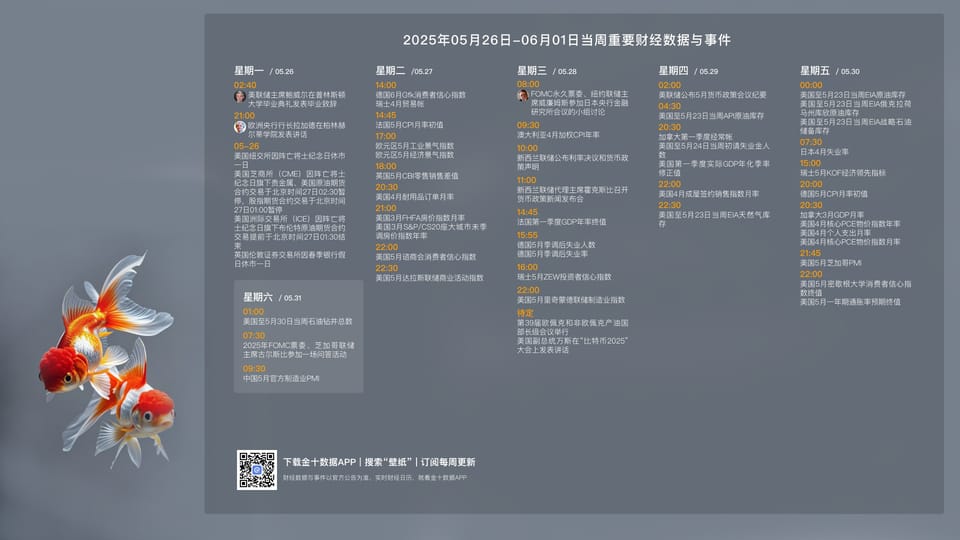
Task: Click 日本4月失业率
Action: point(824,152)
